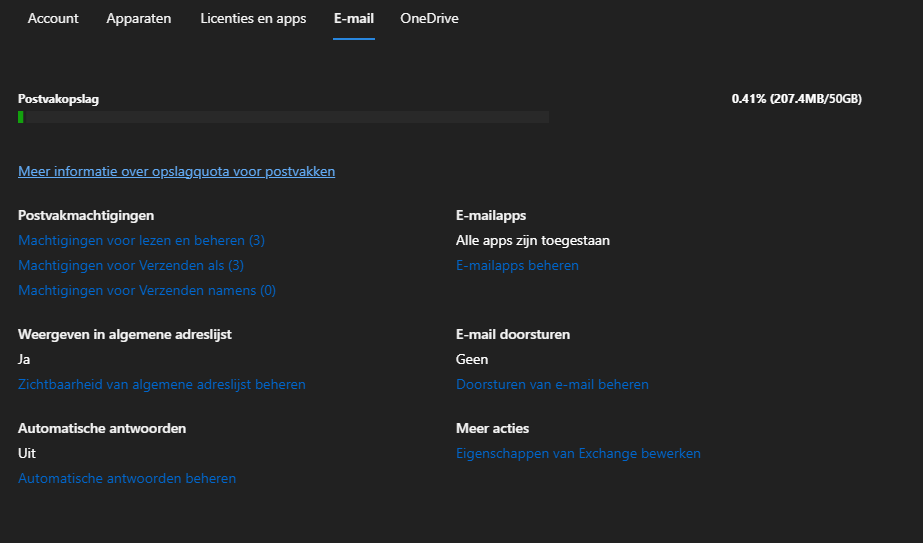Click E-mailapps beheren link
The image size is (923, 543).
point(517,265)
